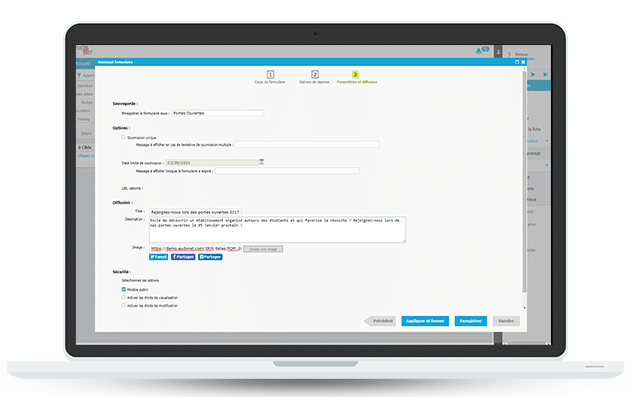635x397 pixels.
Task: Share via the Facebook Partager button
Action: (x=183, y=257)
